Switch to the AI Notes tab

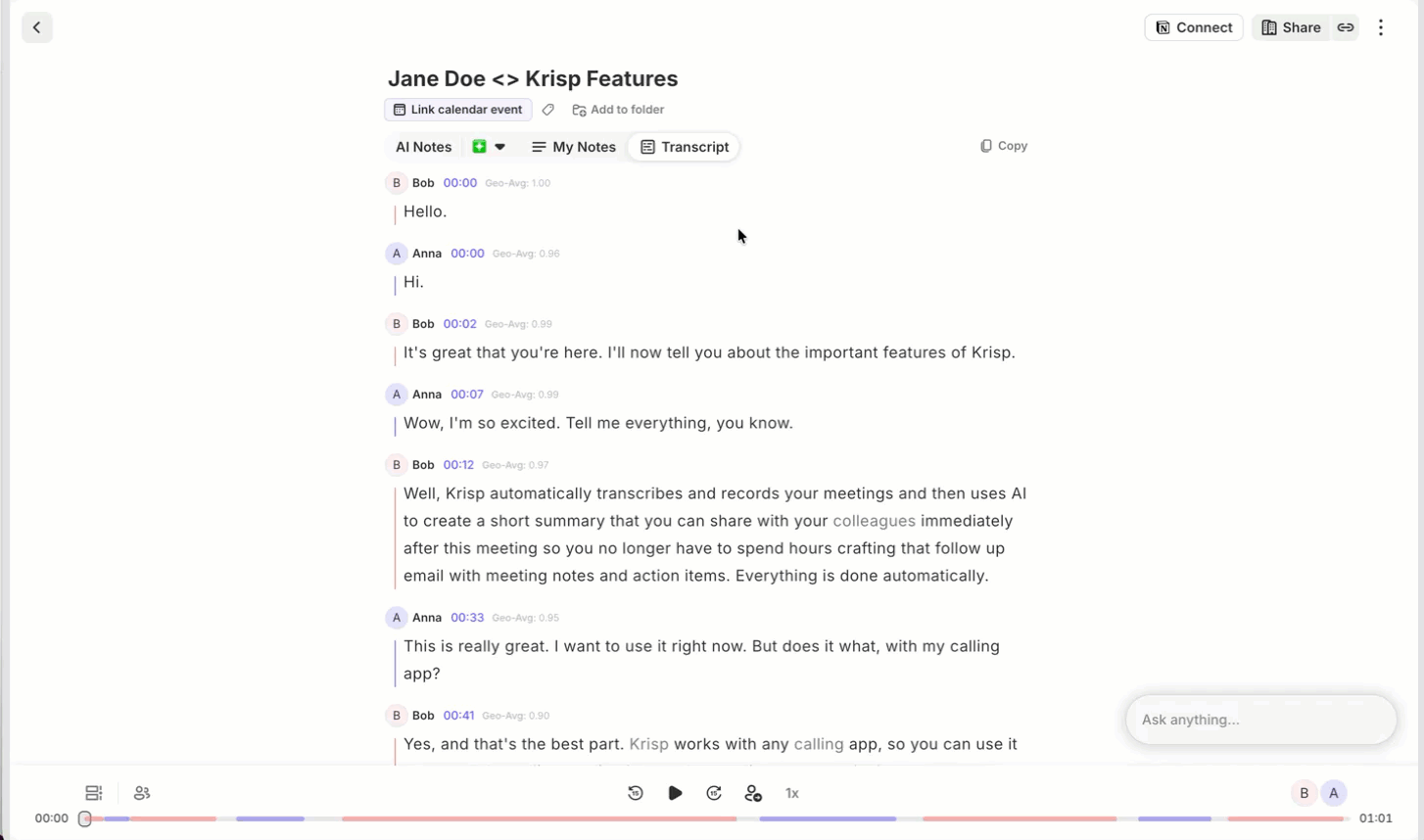click(x=423, y=147)
